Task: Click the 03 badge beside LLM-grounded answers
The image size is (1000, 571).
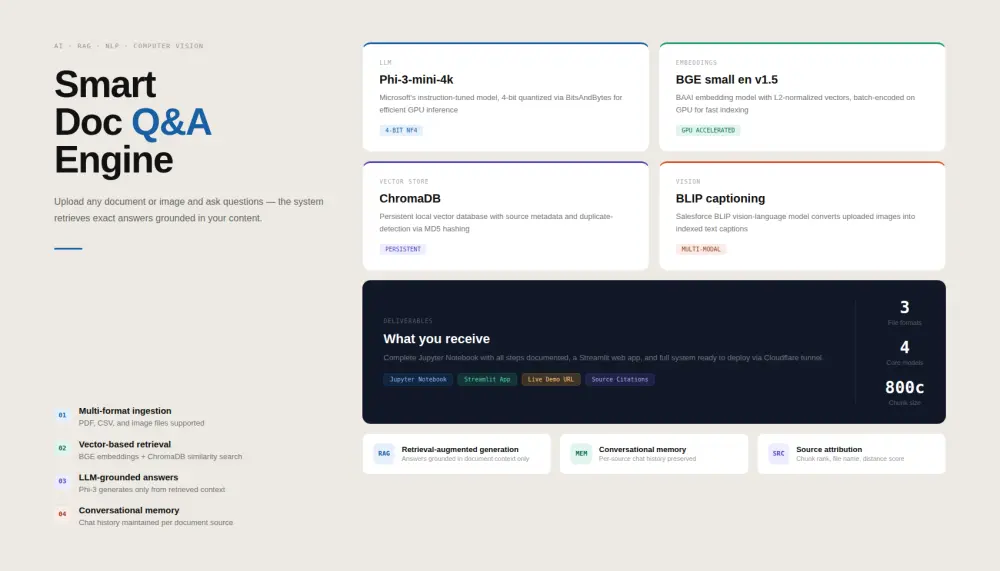Action: pos(62,481)
